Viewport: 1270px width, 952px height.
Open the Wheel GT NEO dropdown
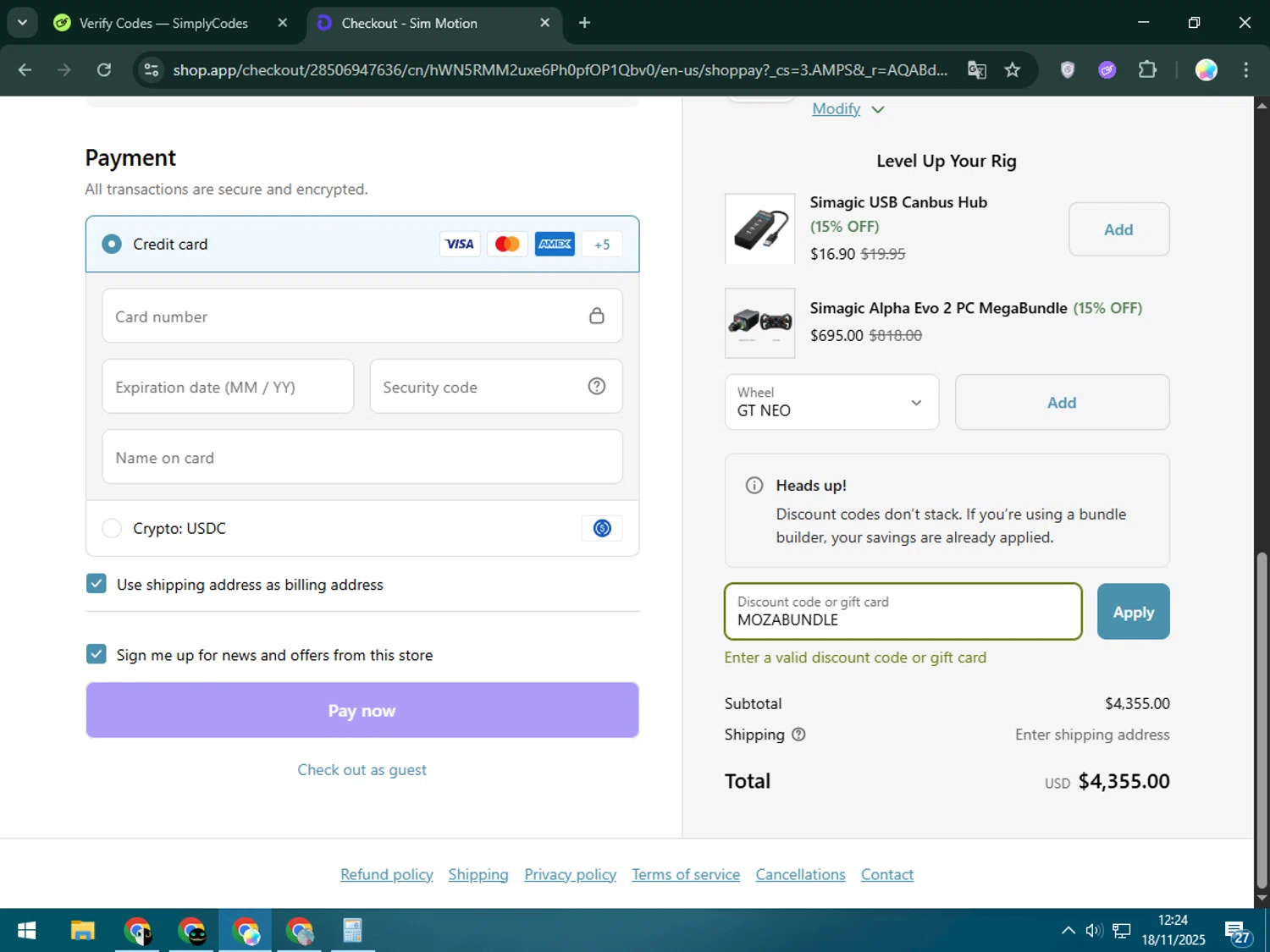832,402
